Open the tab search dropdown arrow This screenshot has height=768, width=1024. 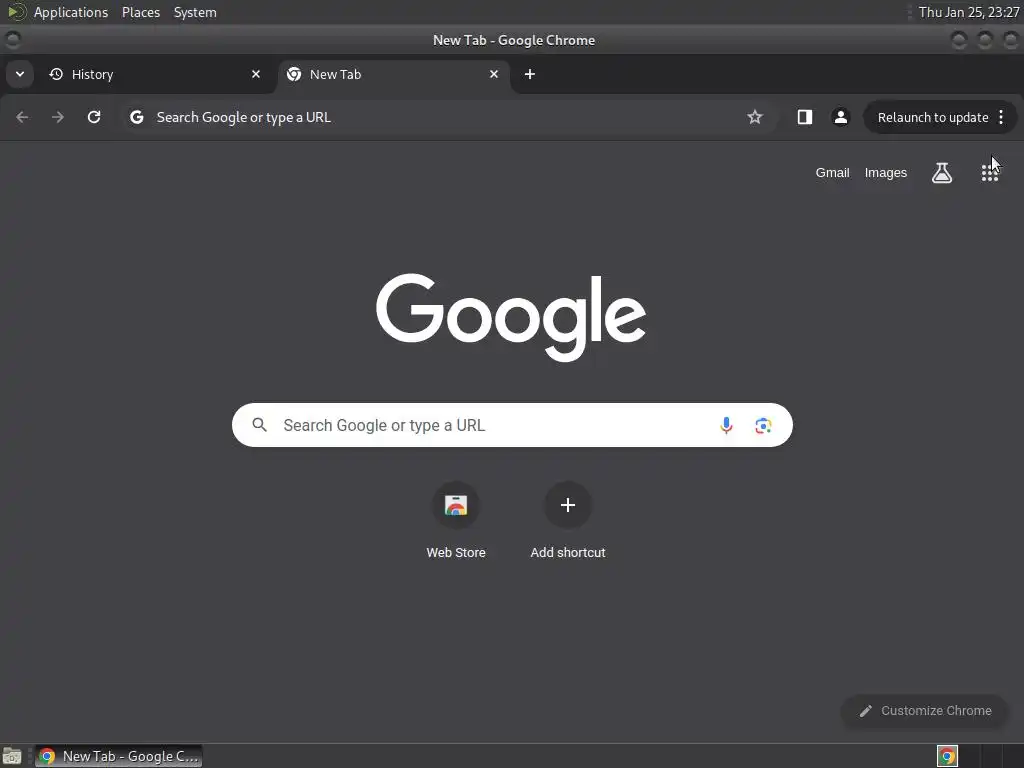coord(20,74)
